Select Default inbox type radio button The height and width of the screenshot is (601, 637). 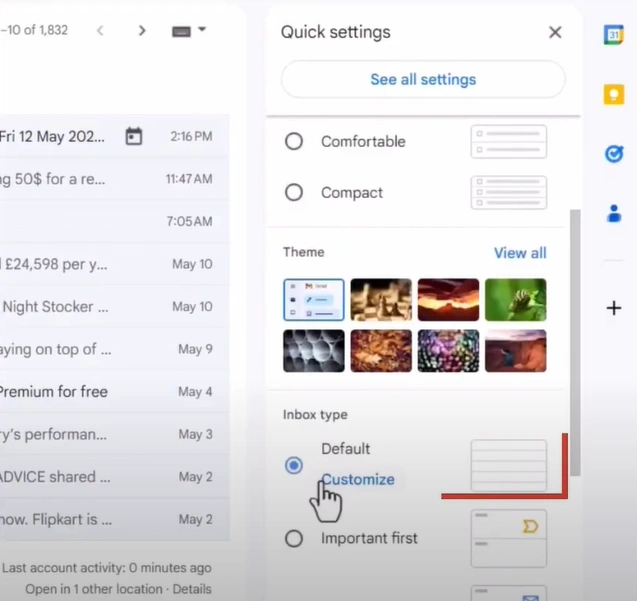click(x=293, y=465)
